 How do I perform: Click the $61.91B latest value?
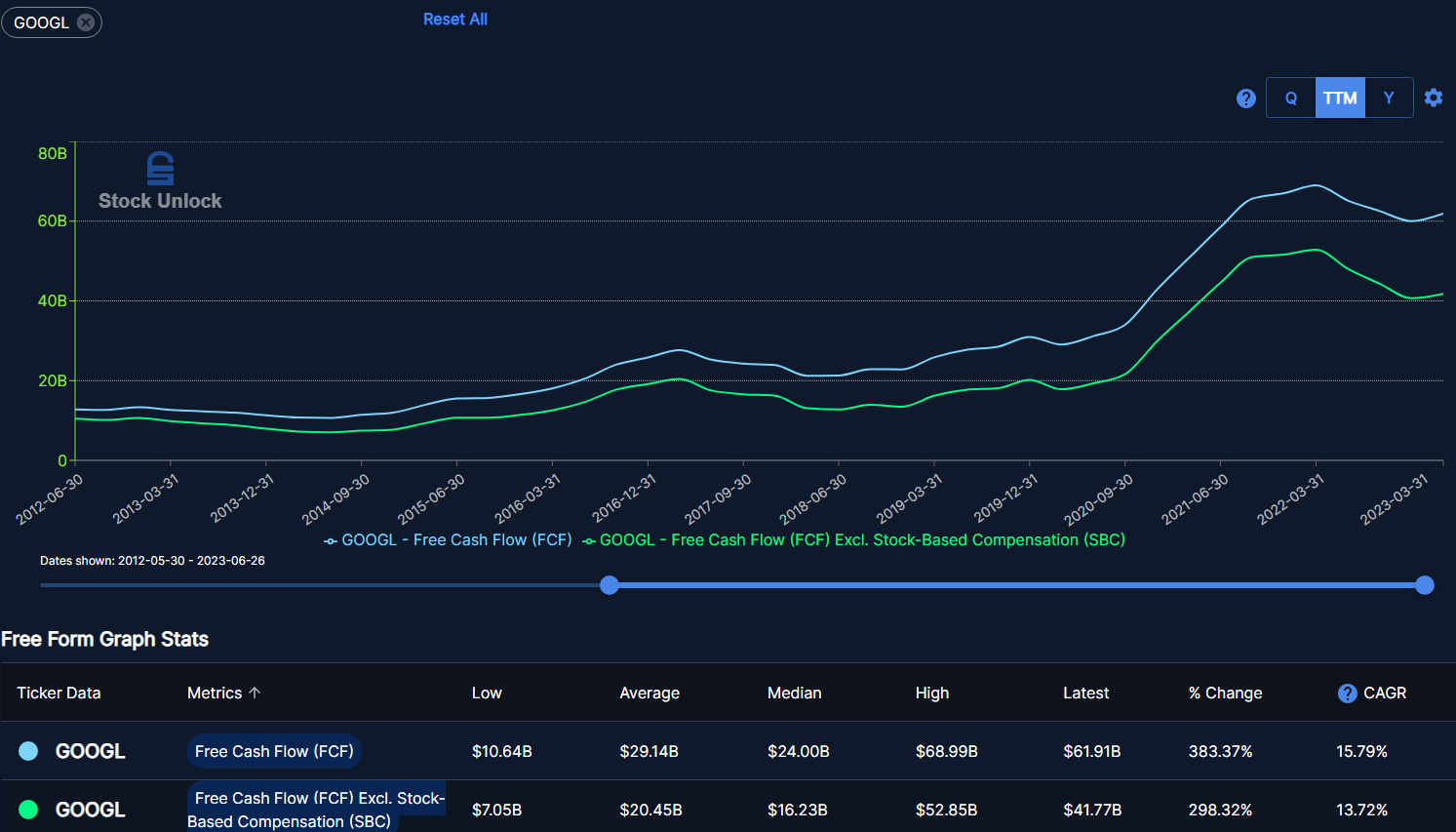point(1092,751)
